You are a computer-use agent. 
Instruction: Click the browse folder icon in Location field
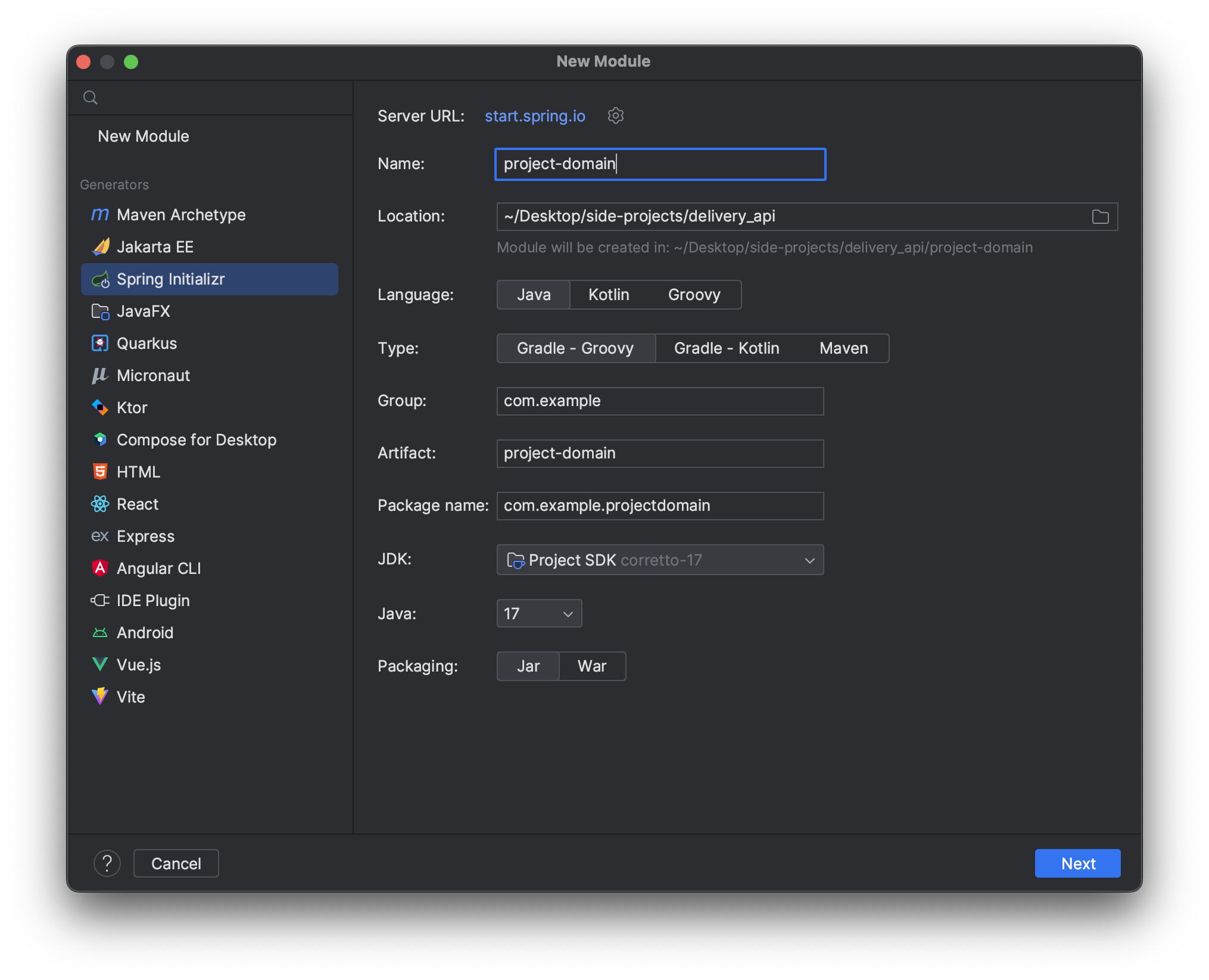[1100, 217]
